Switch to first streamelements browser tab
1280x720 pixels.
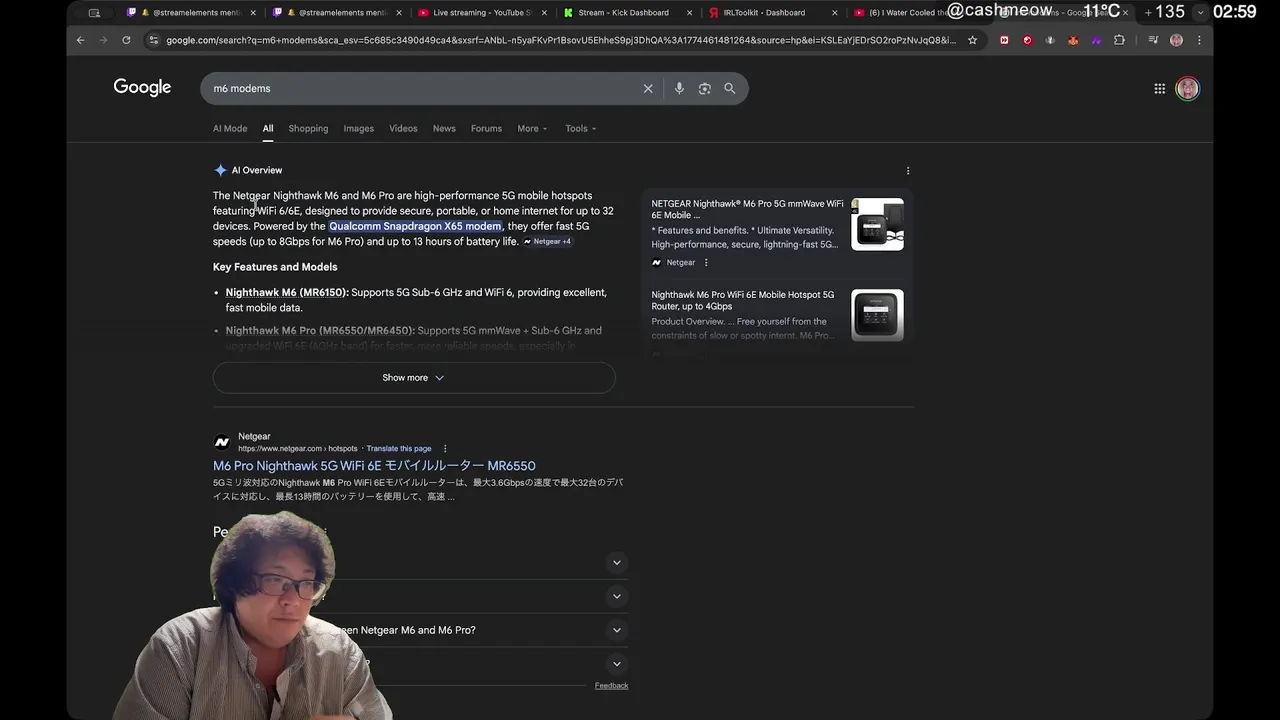click(190, 13)
